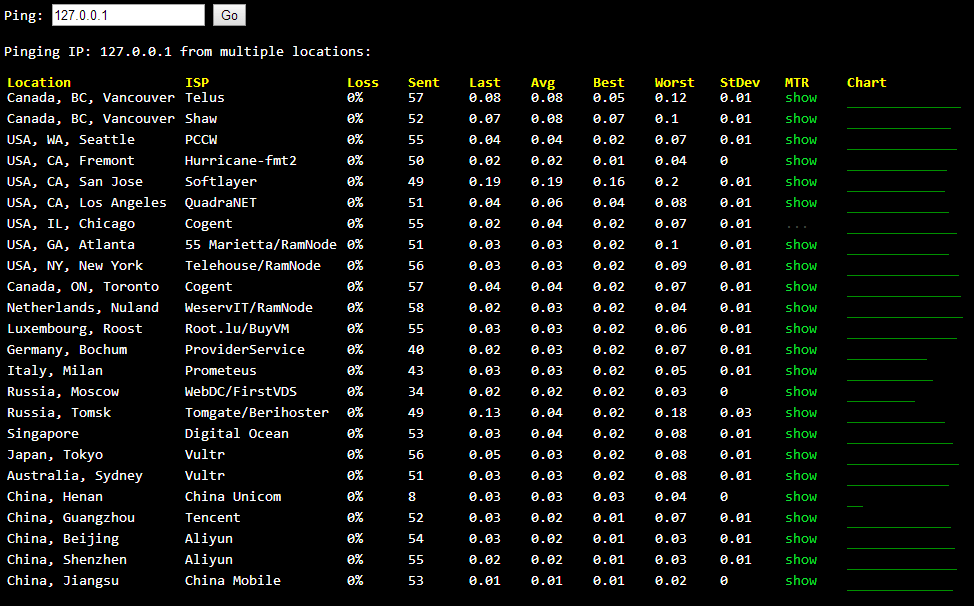Screen dimensions: 974x606
Task: Show MTR for Italy Milan Prometeus
Action: (x=801, y=371)
